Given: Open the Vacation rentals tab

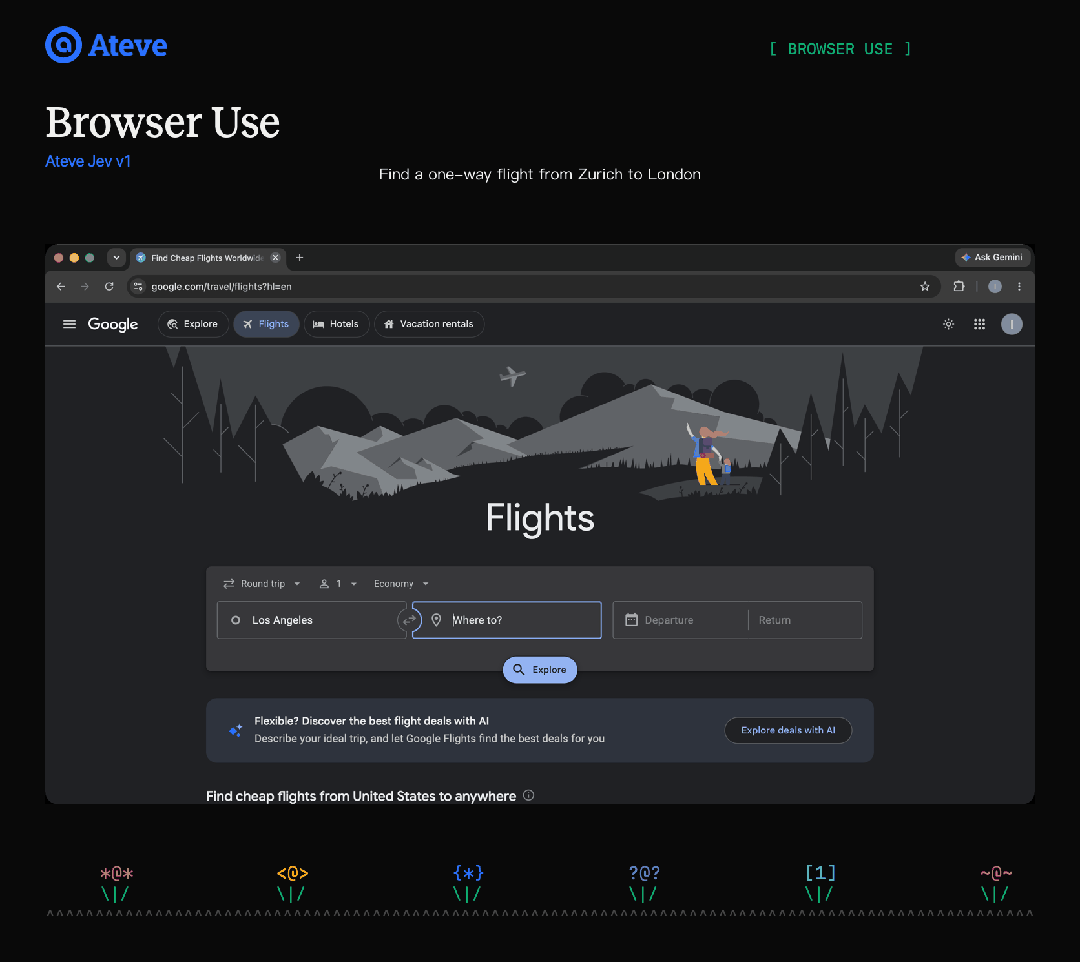Looking at the screenshot, I should pos(429,324).
